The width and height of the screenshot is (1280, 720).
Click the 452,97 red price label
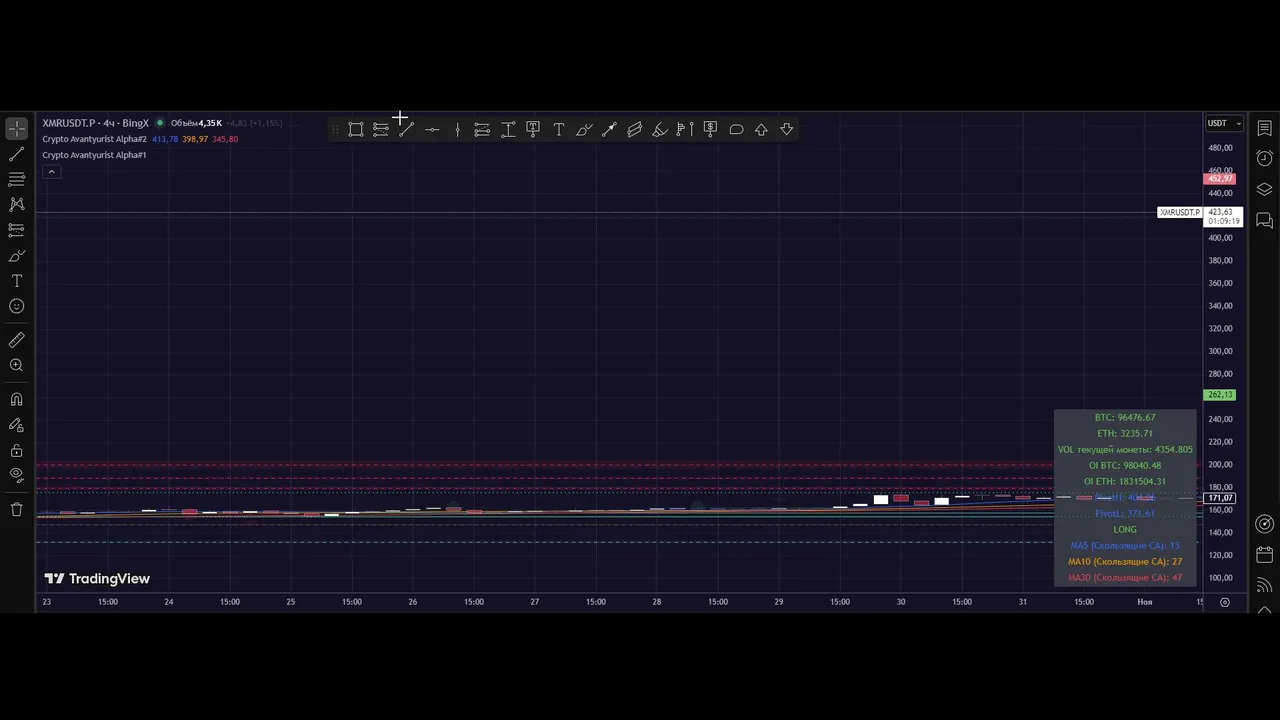pos(1220,179)
